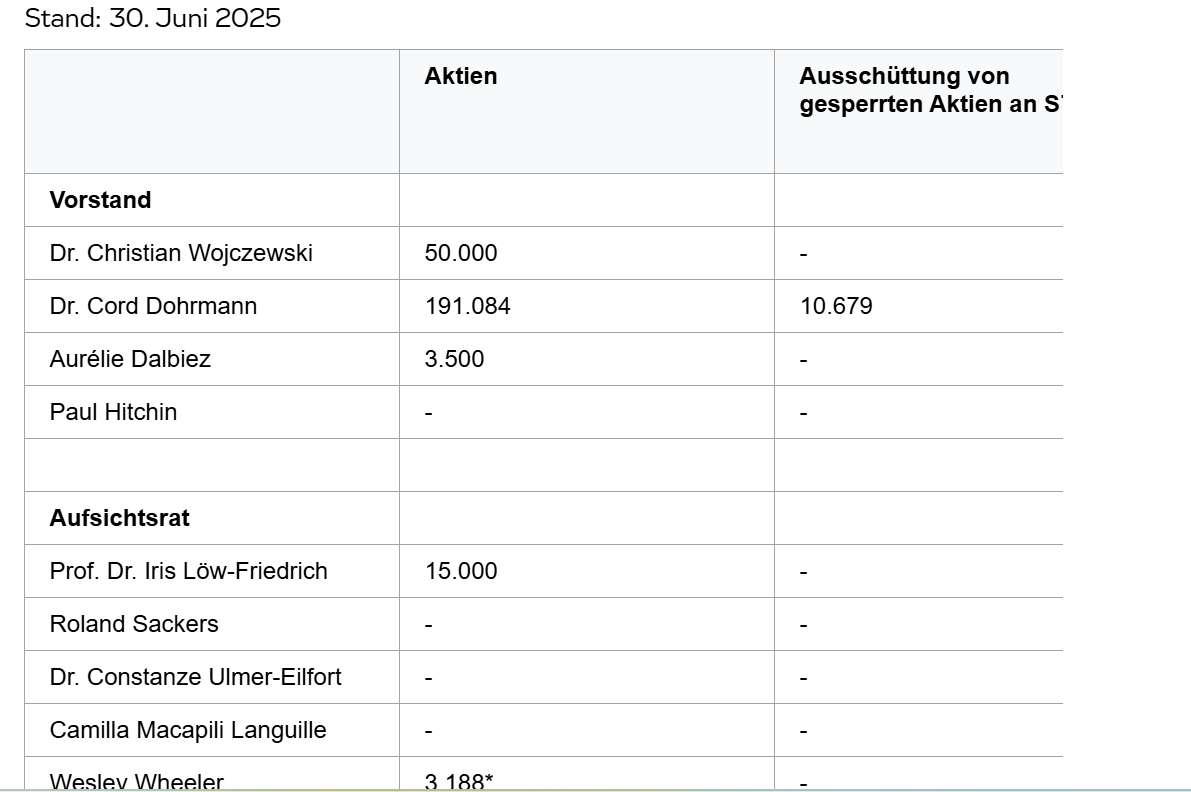This screenshot has height=792, width=1191.
Task: Click the 15.000 shares value
Action: 460,571
